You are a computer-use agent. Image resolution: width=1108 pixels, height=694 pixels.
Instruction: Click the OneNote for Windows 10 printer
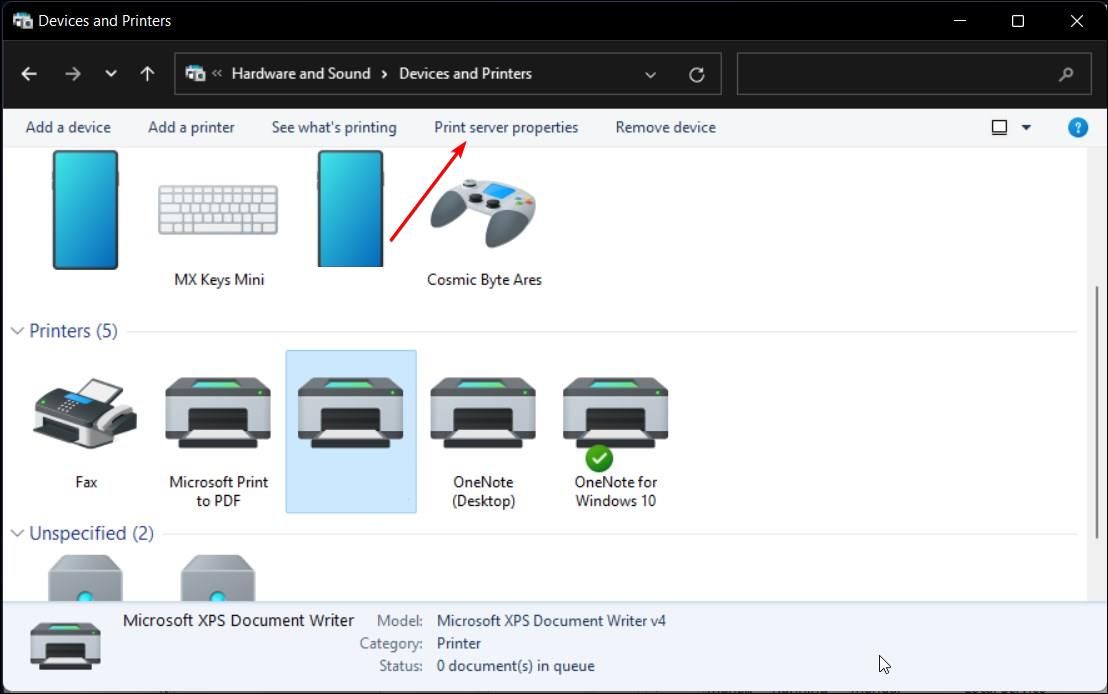pyautogui.click(x=615, y=413)
